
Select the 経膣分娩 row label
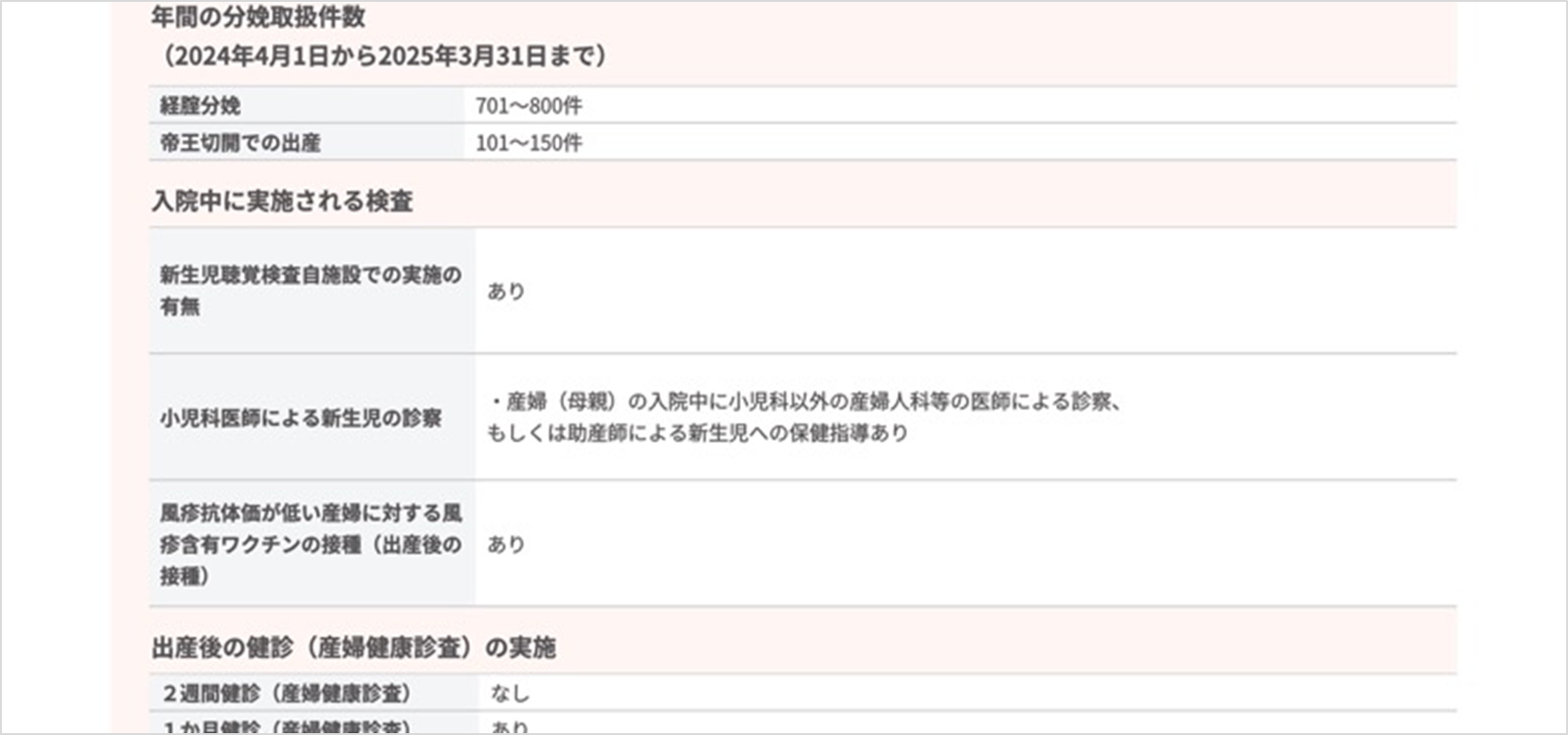pos(200,106)
